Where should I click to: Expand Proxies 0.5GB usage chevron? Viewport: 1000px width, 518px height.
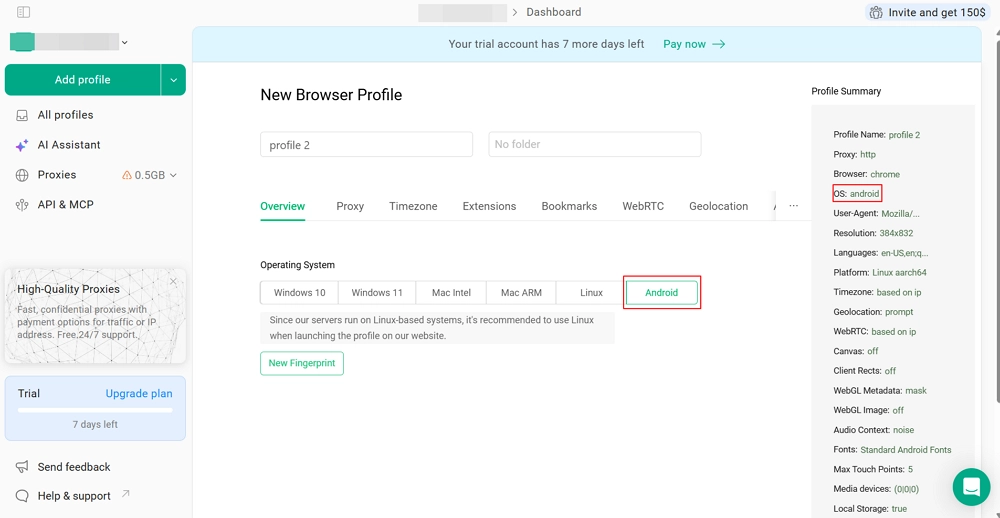[x=173, y=175]
